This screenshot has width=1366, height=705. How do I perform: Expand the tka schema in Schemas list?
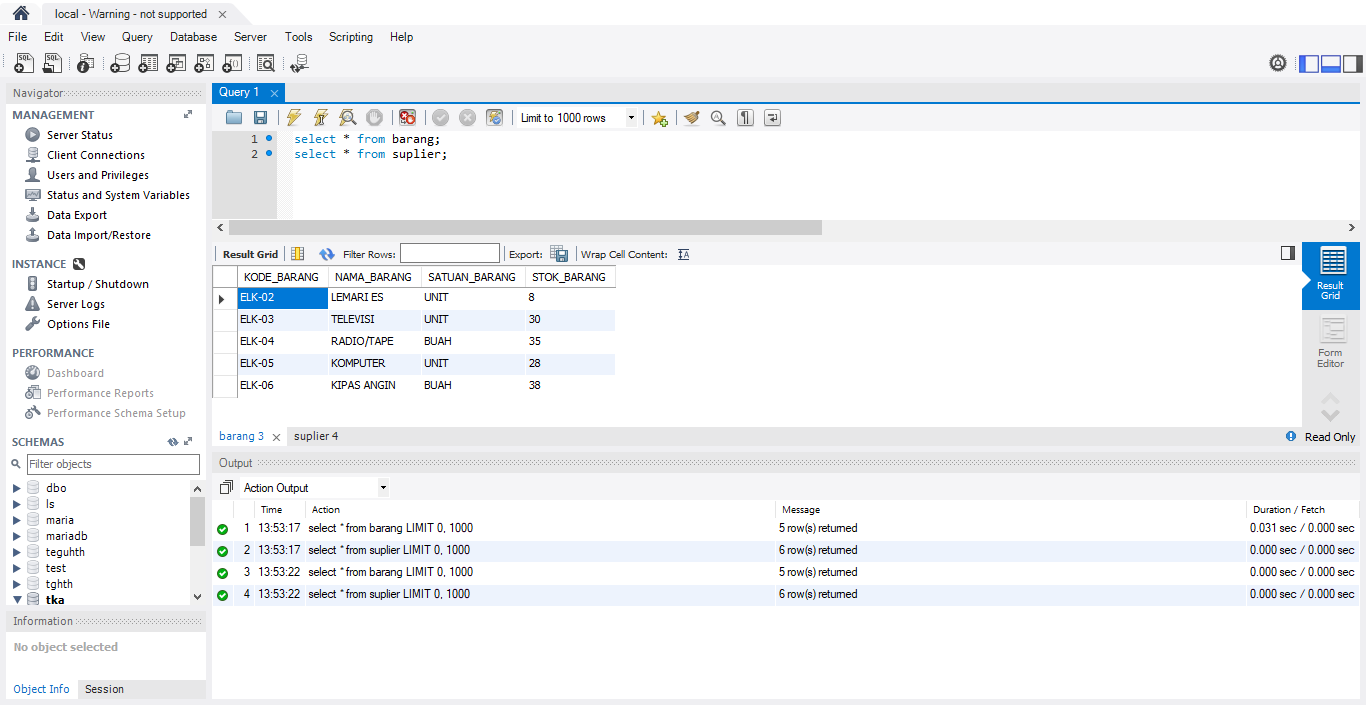17,599
